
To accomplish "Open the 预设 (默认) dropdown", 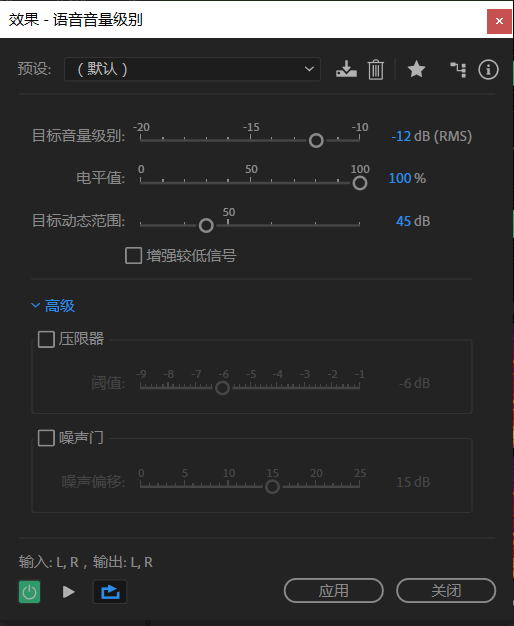I will pyautogui.click(x=192, y=69).
